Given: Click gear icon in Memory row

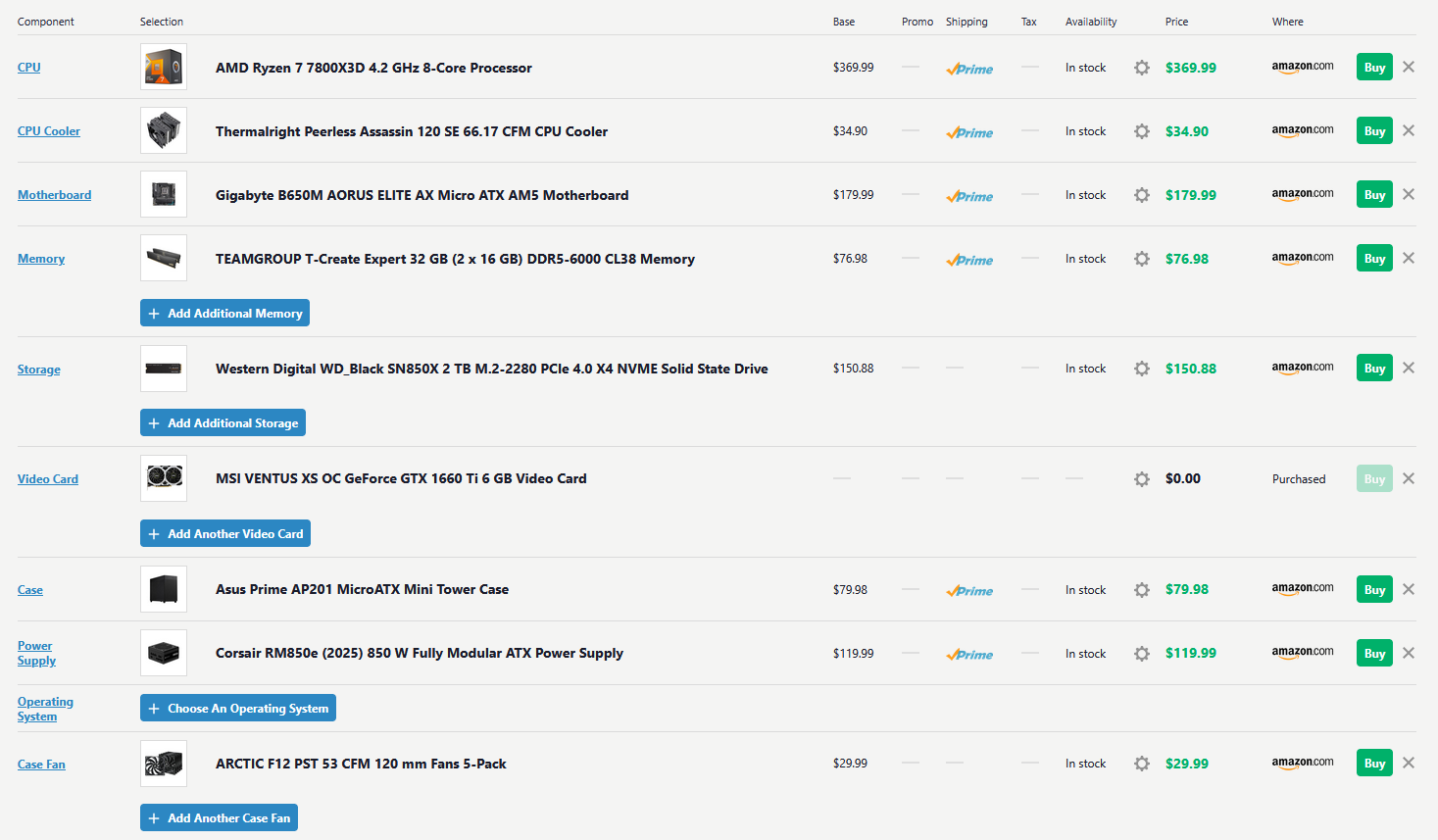Looking at the screenshot, I should pos(1141,259).
